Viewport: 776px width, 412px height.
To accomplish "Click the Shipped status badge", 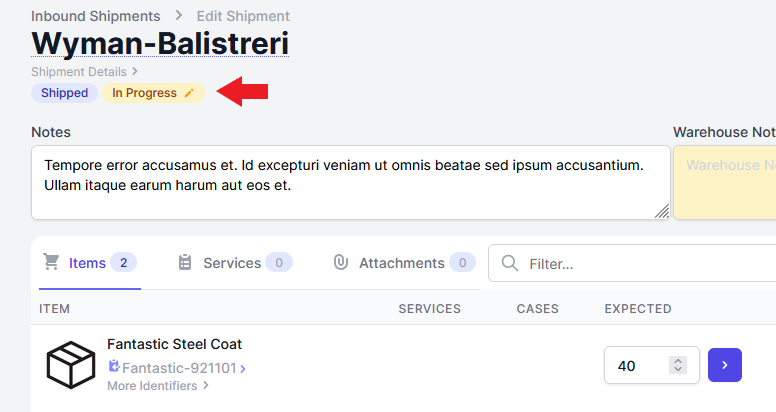I will tap(64, 93).
